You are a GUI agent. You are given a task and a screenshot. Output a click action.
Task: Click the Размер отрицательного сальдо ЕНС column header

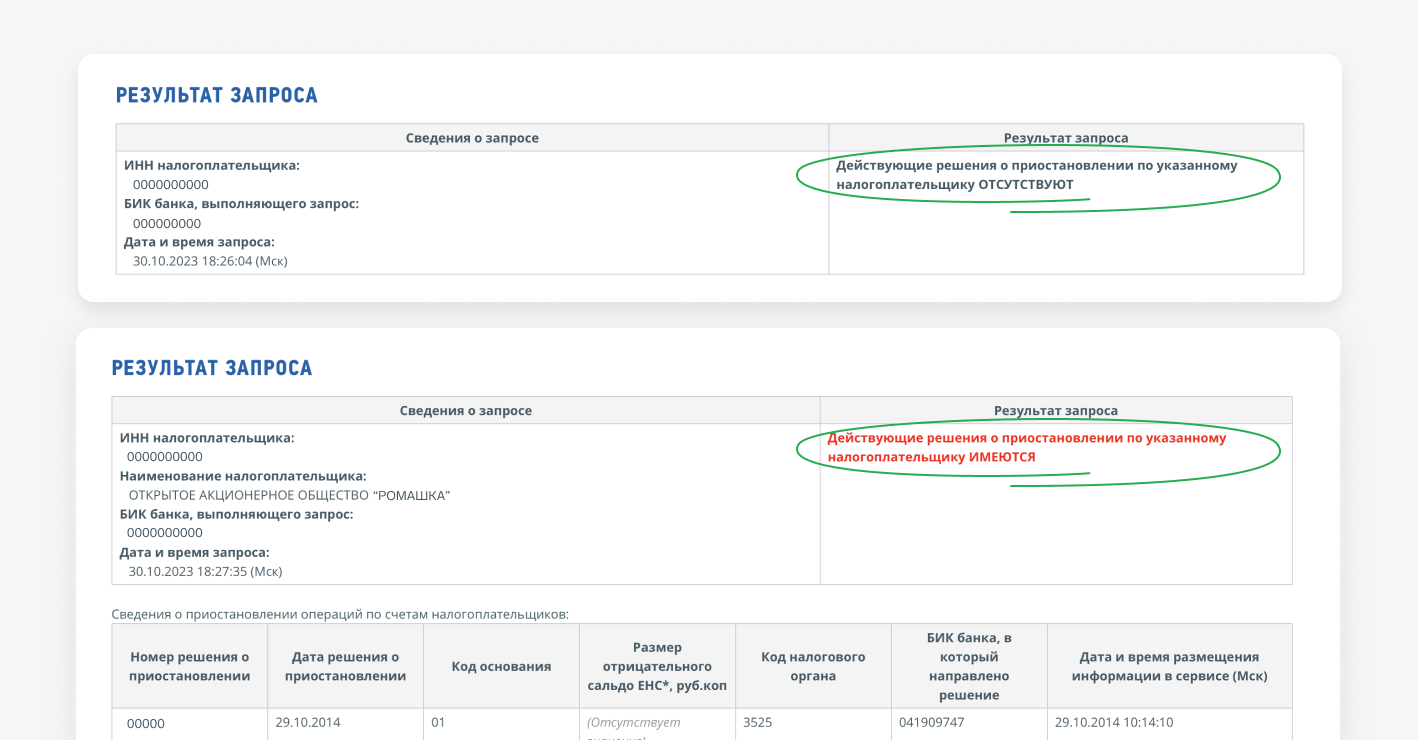[x=657, y=666]
